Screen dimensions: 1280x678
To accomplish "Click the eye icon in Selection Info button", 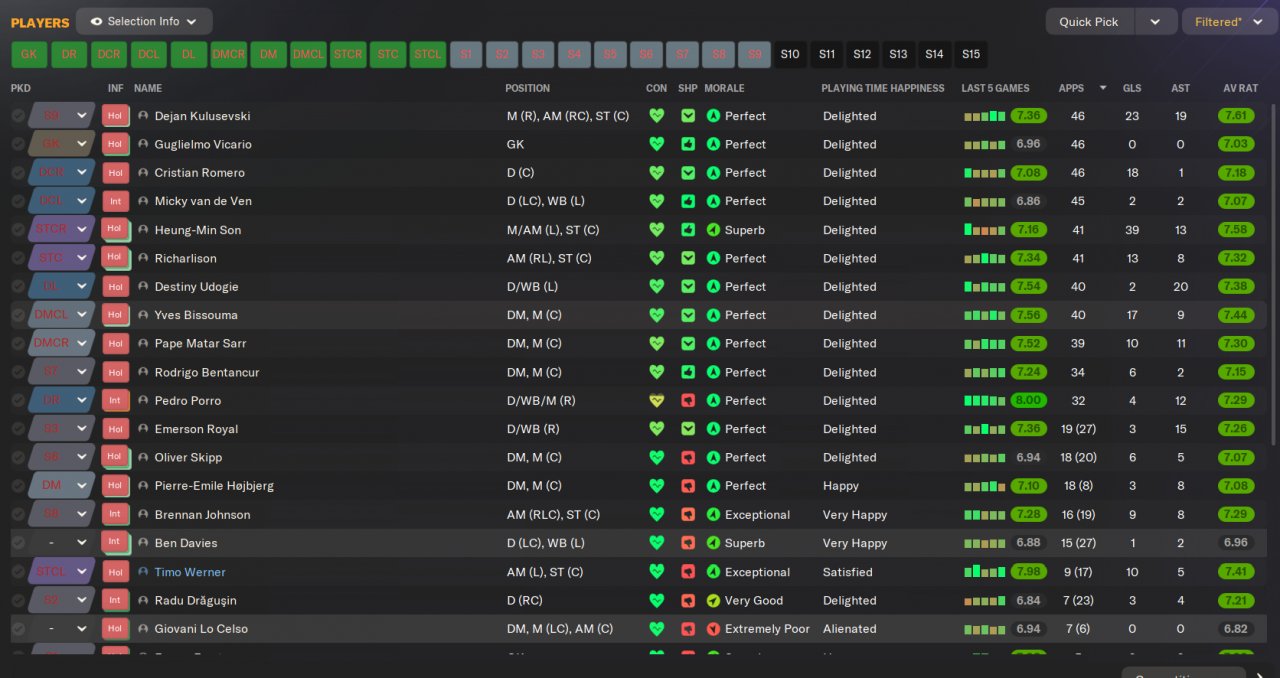I will [96, 21].
